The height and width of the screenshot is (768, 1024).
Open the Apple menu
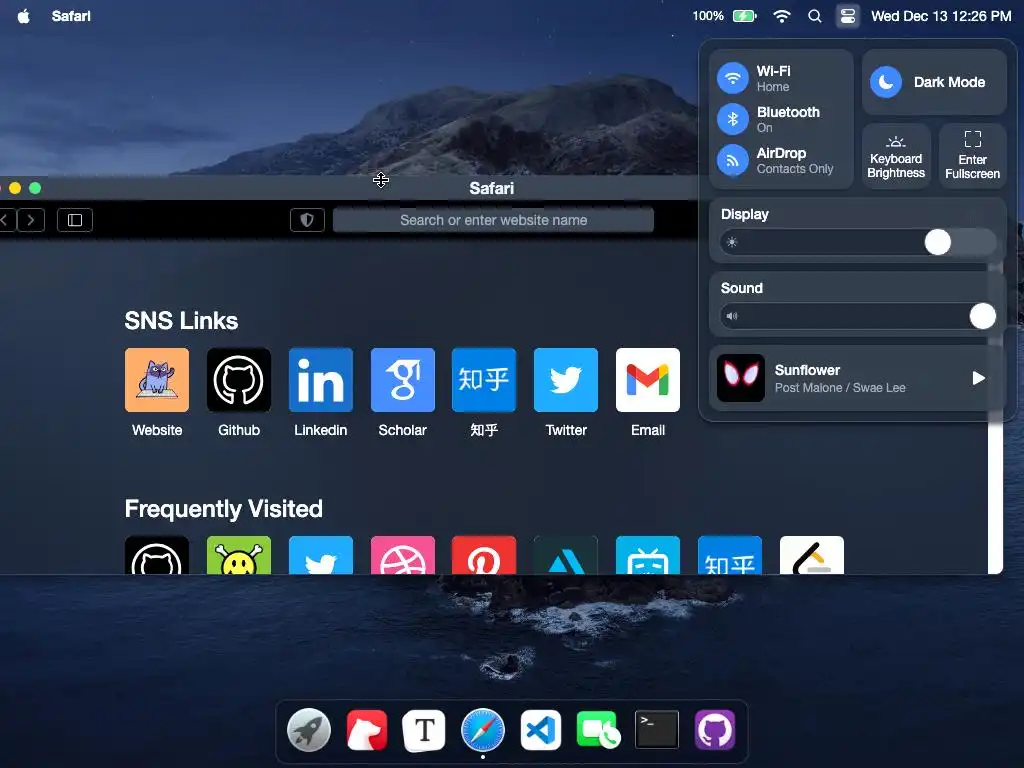pos(24,16)
